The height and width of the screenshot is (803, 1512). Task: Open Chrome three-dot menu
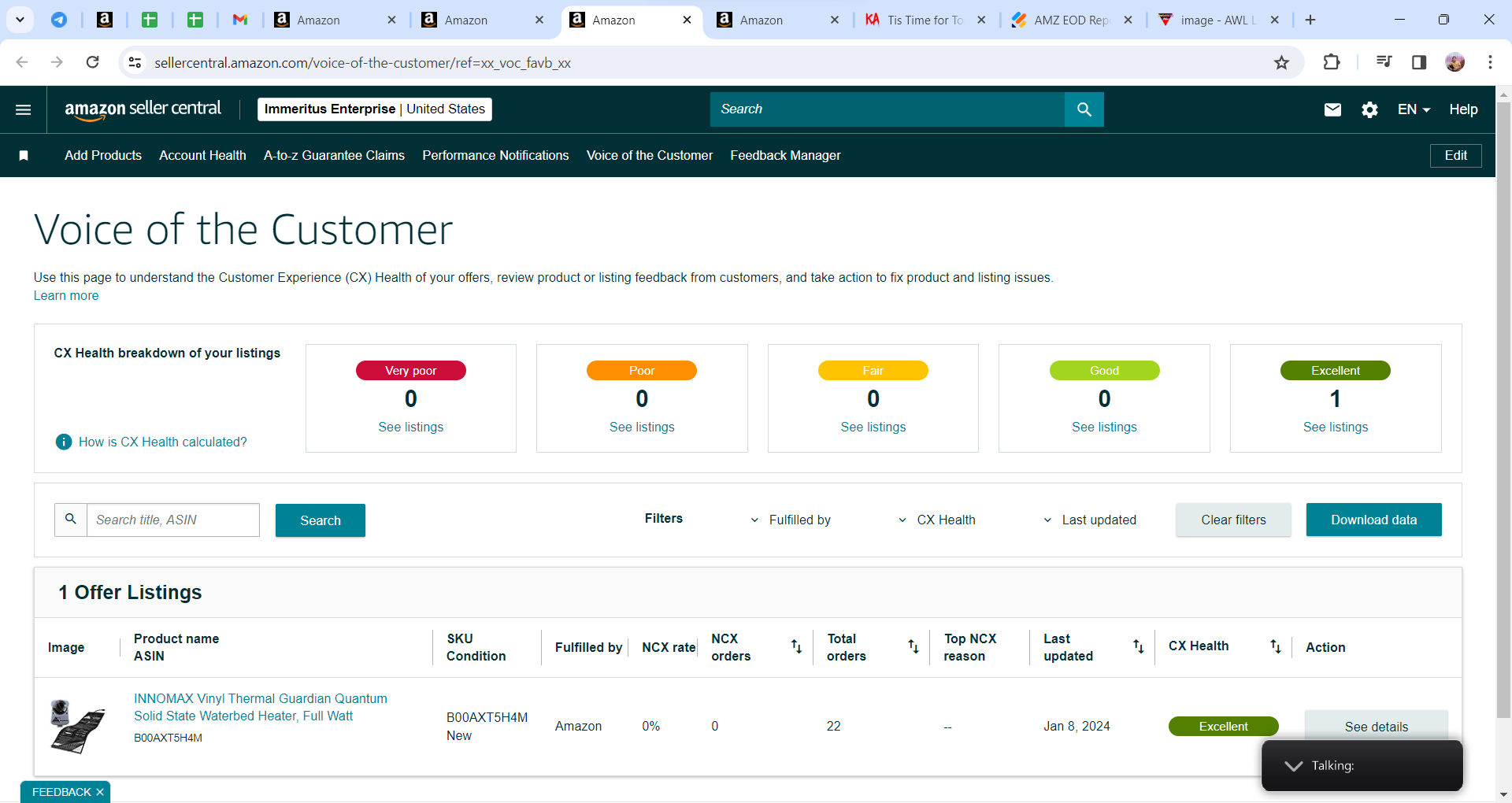[x=1490, y=62]
